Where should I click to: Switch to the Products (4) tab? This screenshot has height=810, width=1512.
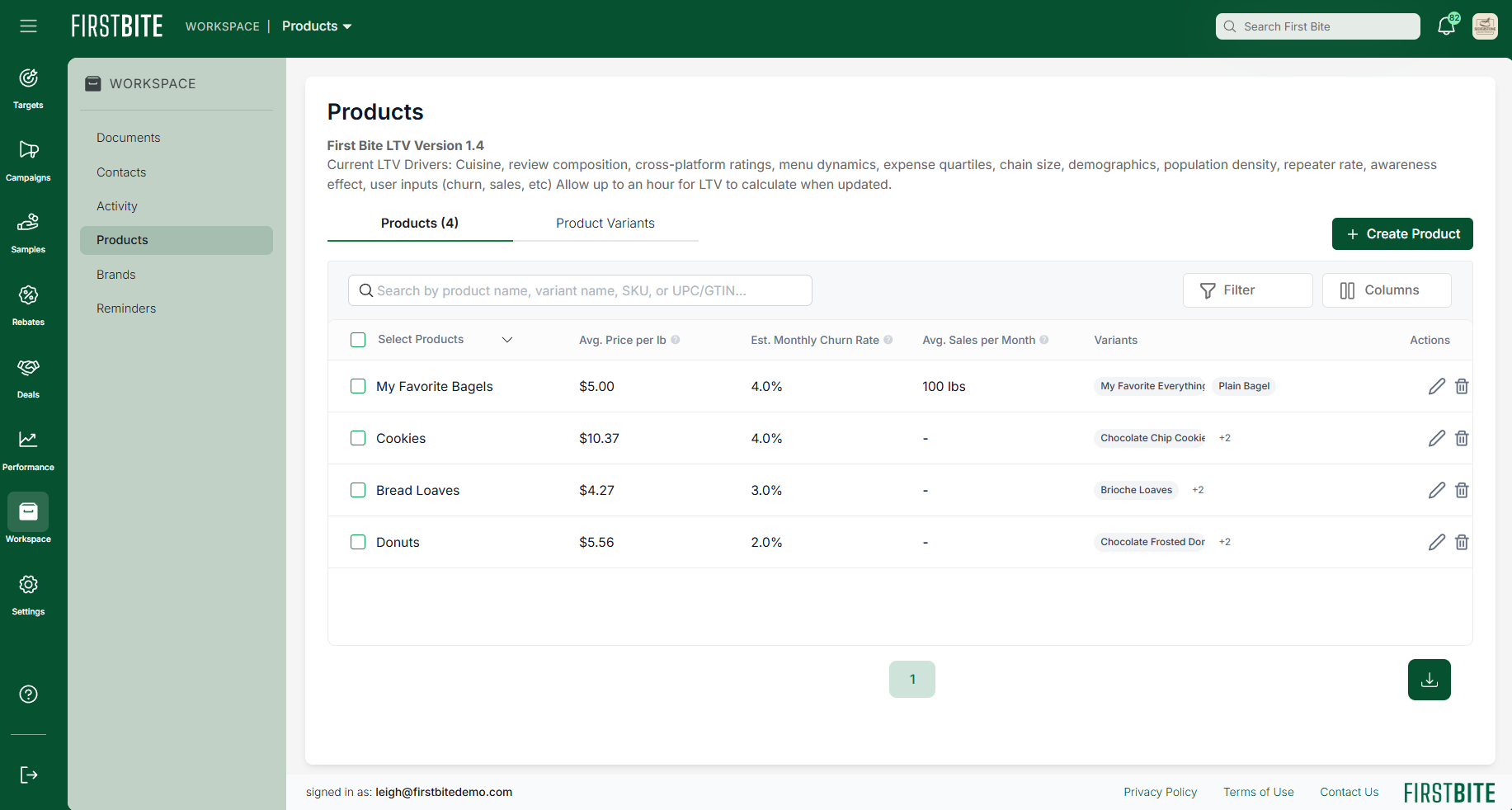[x=420, y=224]
